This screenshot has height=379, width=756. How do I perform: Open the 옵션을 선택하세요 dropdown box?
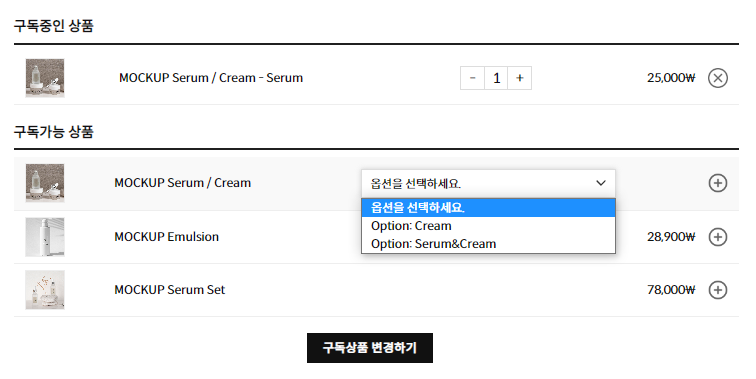coord(488,183)
